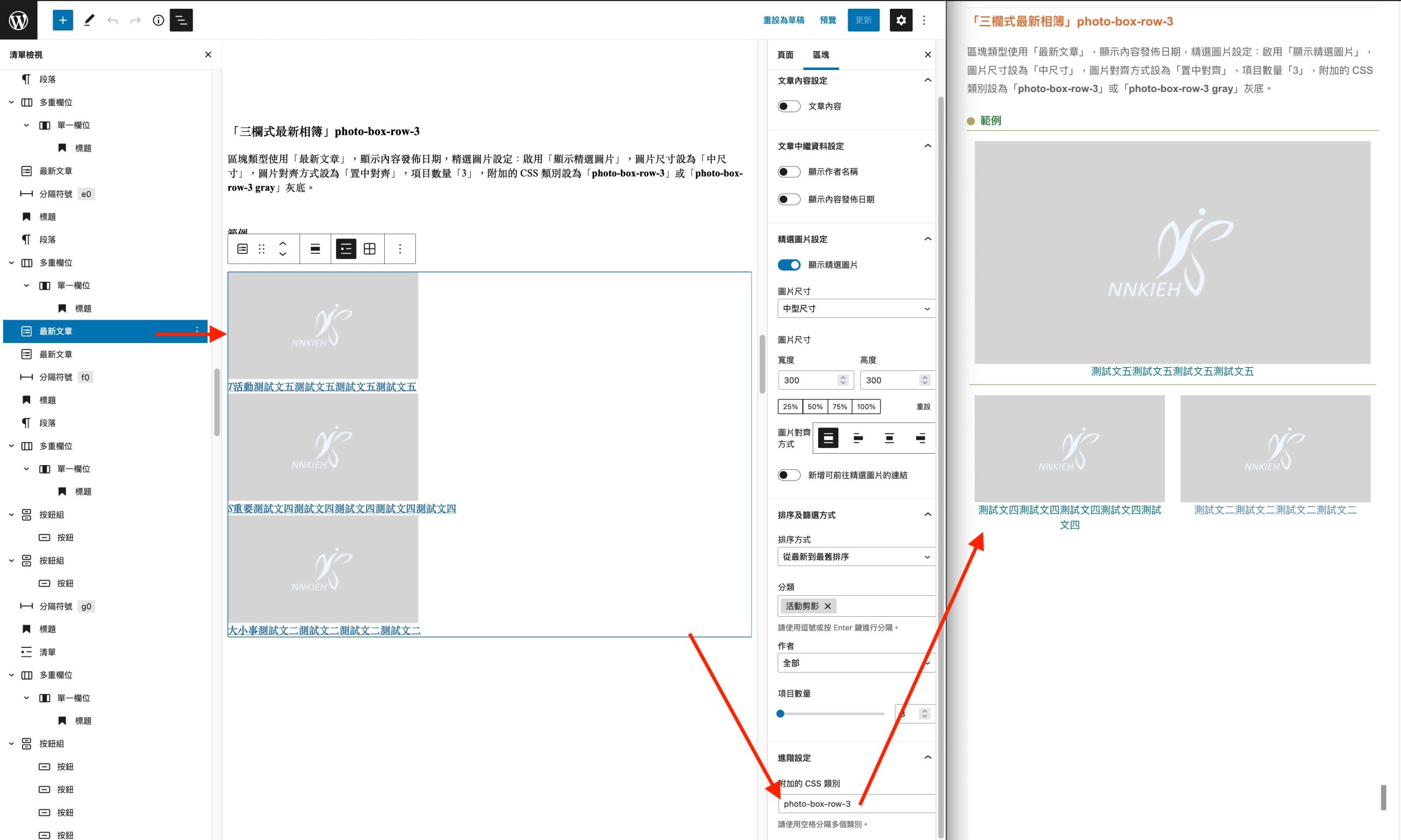Viewport: 1401px width, 840px height.
Task: Switch to the 區塊 tab
Action: (821, 54)
